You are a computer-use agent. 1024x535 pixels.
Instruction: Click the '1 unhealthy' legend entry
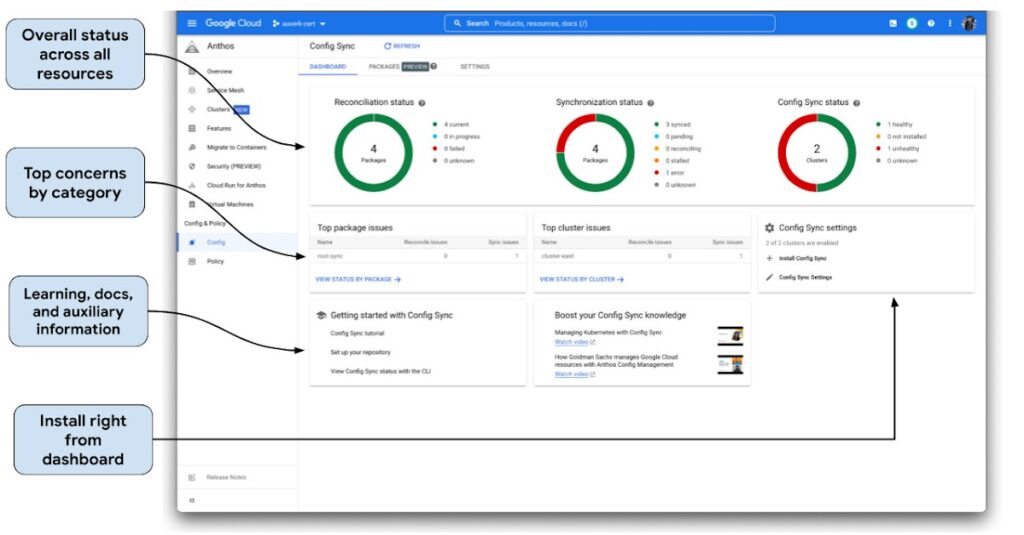click(x=897, y=148)
